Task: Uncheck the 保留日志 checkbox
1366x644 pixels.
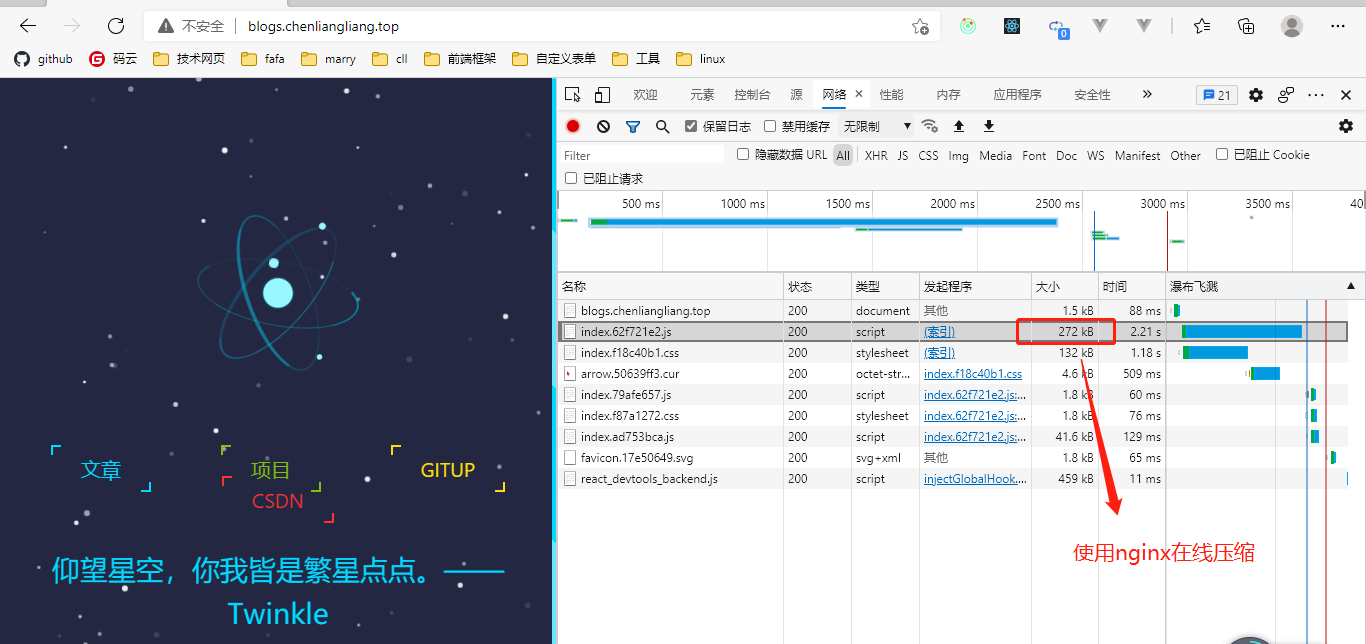Action: 690,126
